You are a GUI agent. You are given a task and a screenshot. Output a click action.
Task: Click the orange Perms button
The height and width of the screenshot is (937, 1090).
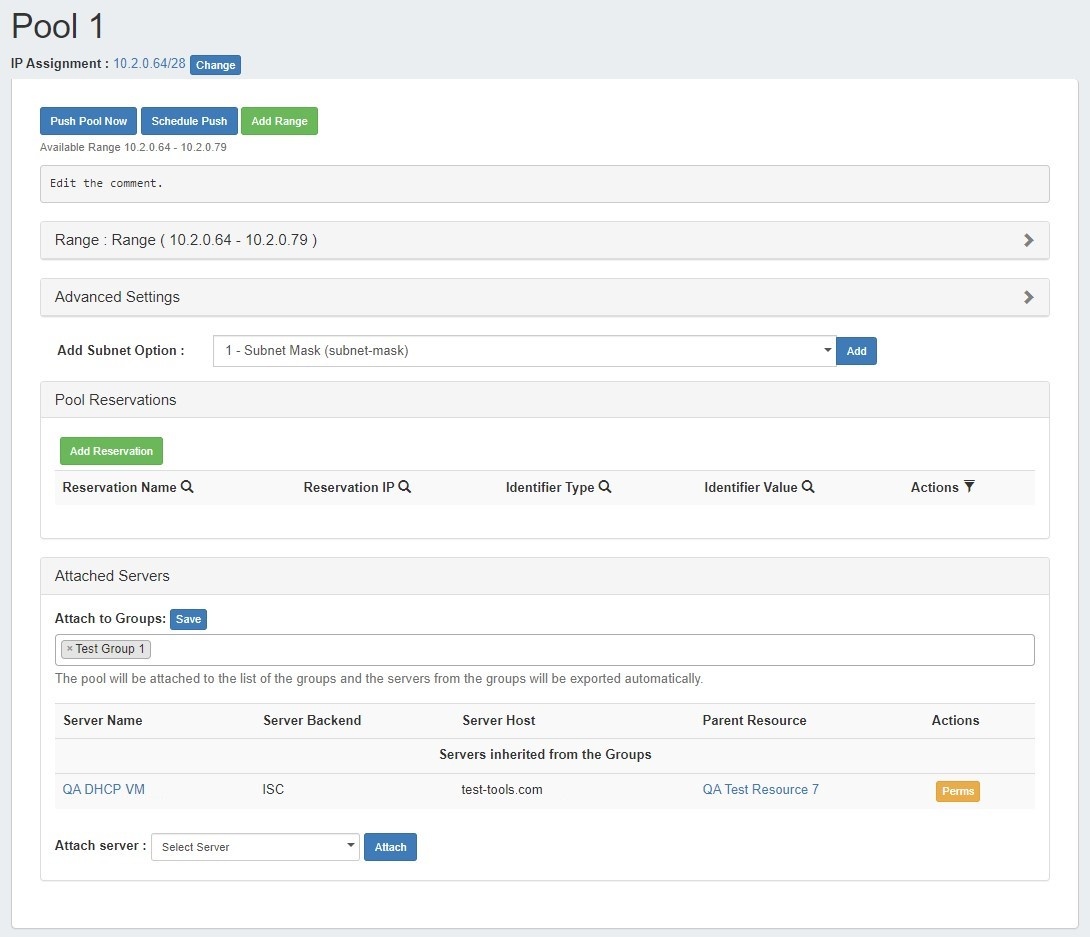[957, 791]
